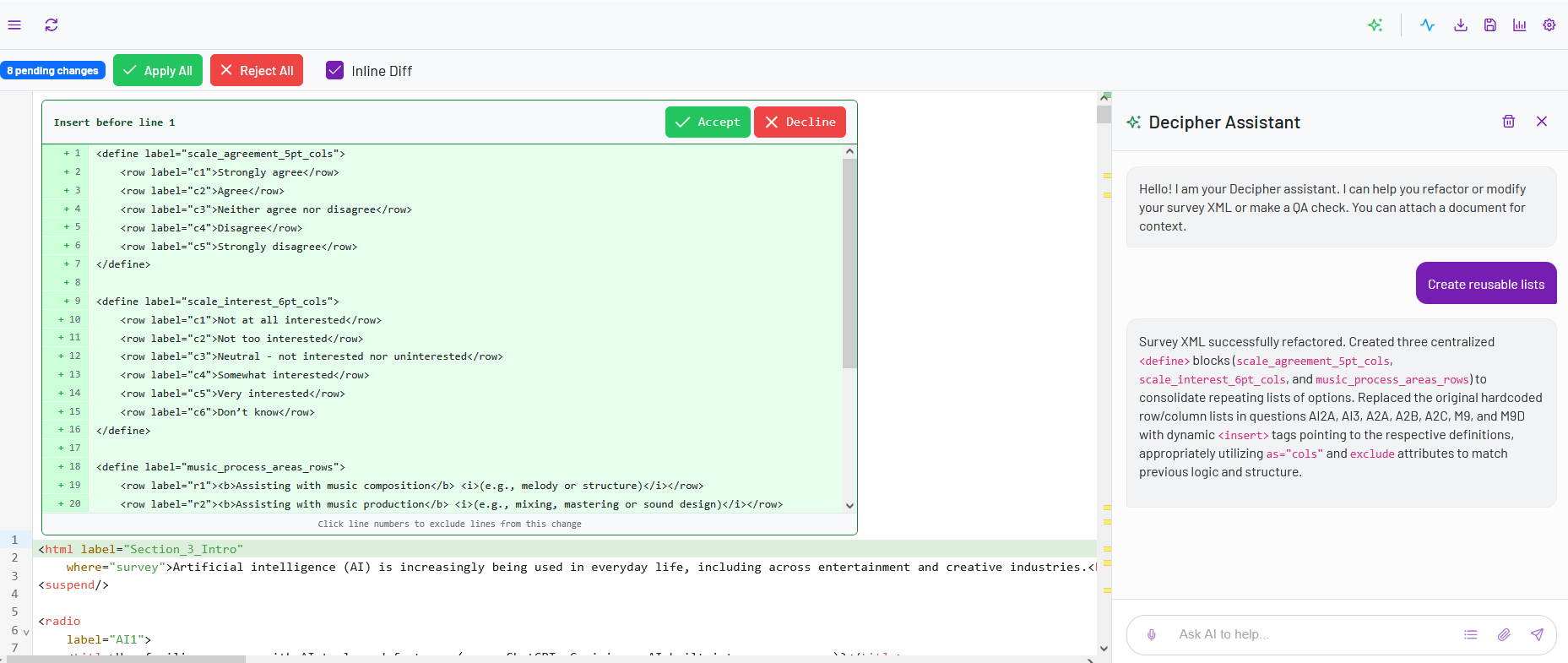Click the 'Insert before line 1' header text
The width and height of the screenshot is (1568, 663).
114,122
